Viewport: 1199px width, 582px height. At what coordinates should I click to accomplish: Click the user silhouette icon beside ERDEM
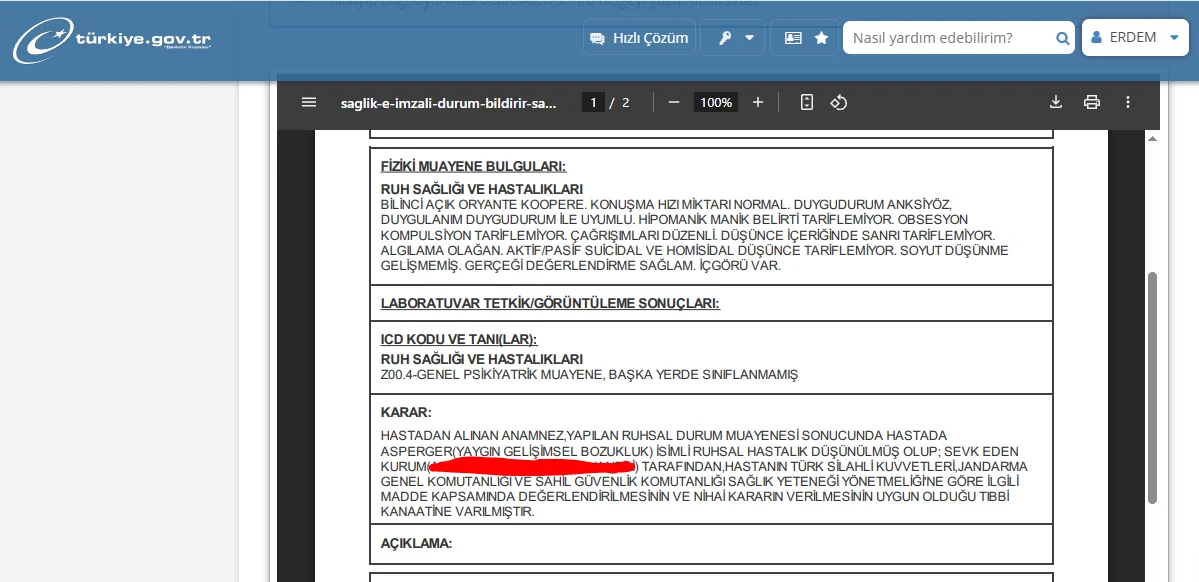[x=1096, y=37]
